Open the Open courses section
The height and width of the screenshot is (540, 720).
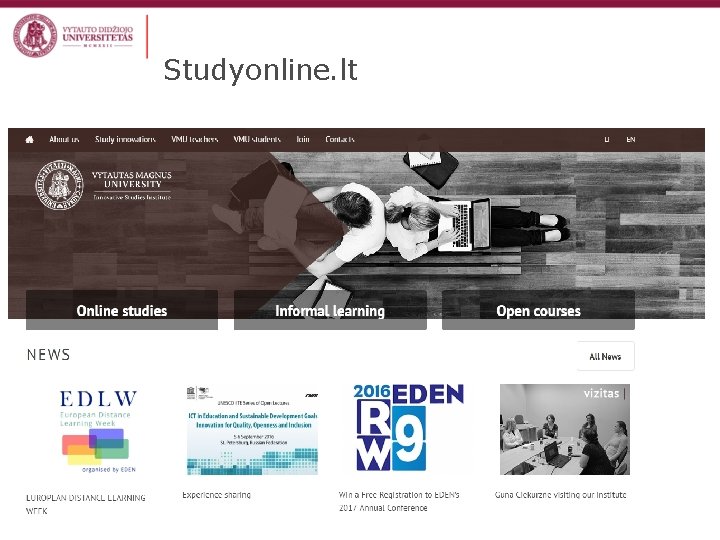[x=538, y=310]
